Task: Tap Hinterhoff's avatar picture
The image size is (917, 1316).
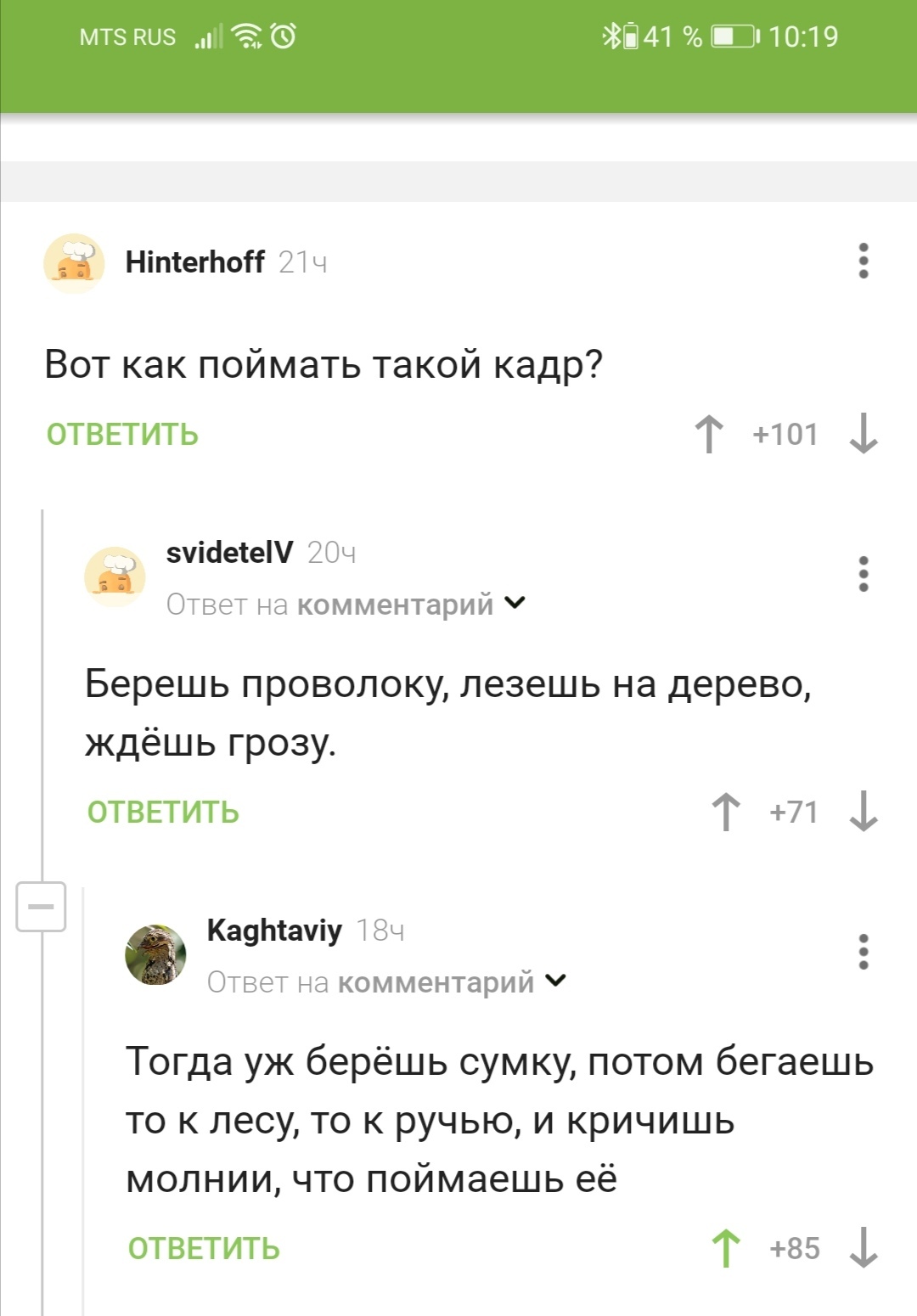Action: (x=74, y=263)
